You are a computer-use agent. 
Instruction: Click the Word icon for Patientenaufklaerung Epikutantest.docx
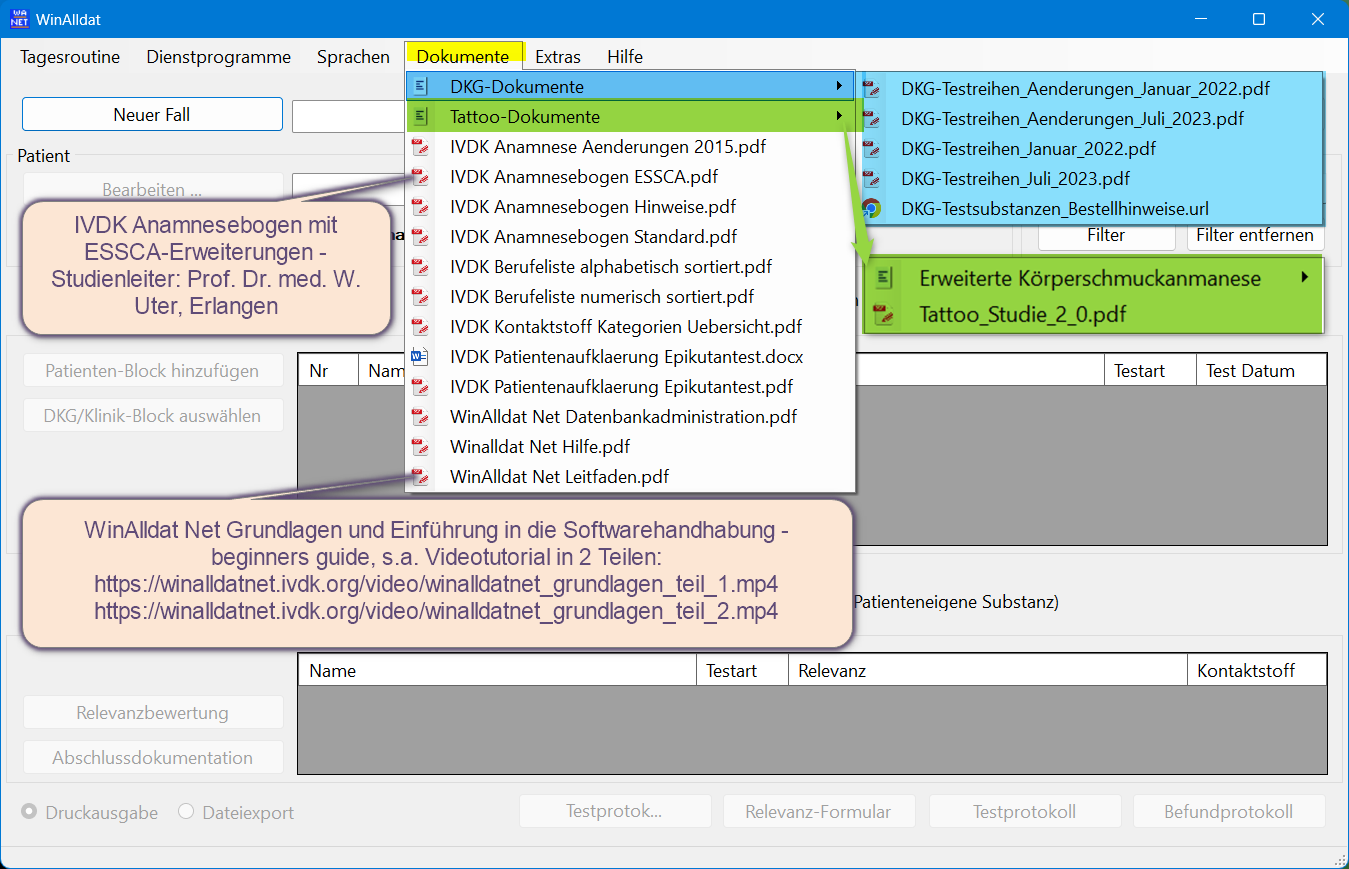[x=420, y=357]
